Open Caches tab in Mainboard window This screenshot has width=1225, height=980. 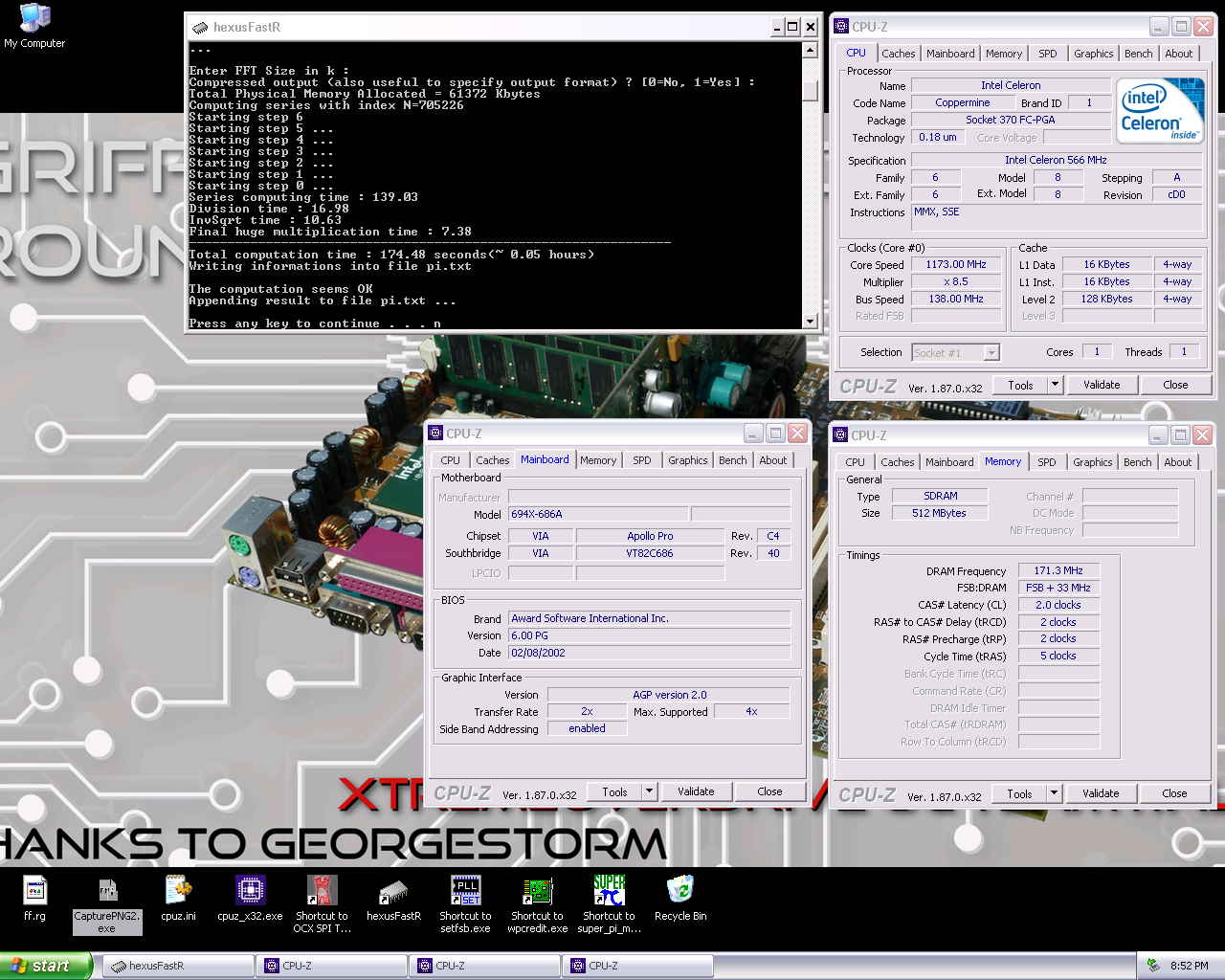tap(492, 460)
